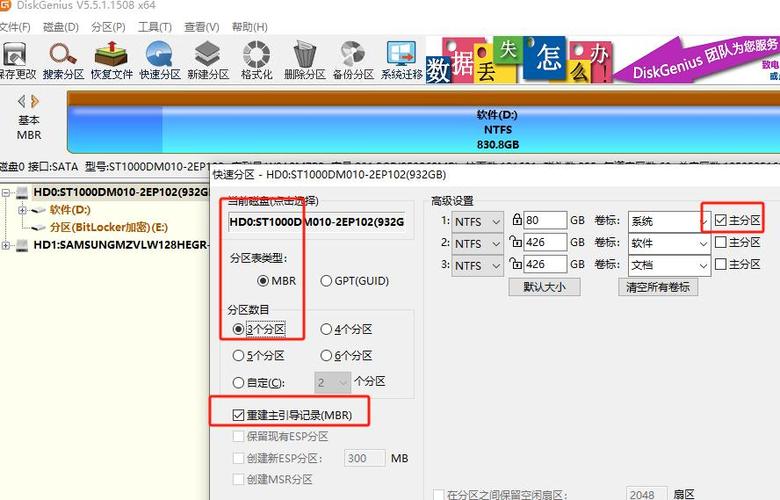Go to next disk with right arrow
The image size is (780, 500).
[34, 101]
